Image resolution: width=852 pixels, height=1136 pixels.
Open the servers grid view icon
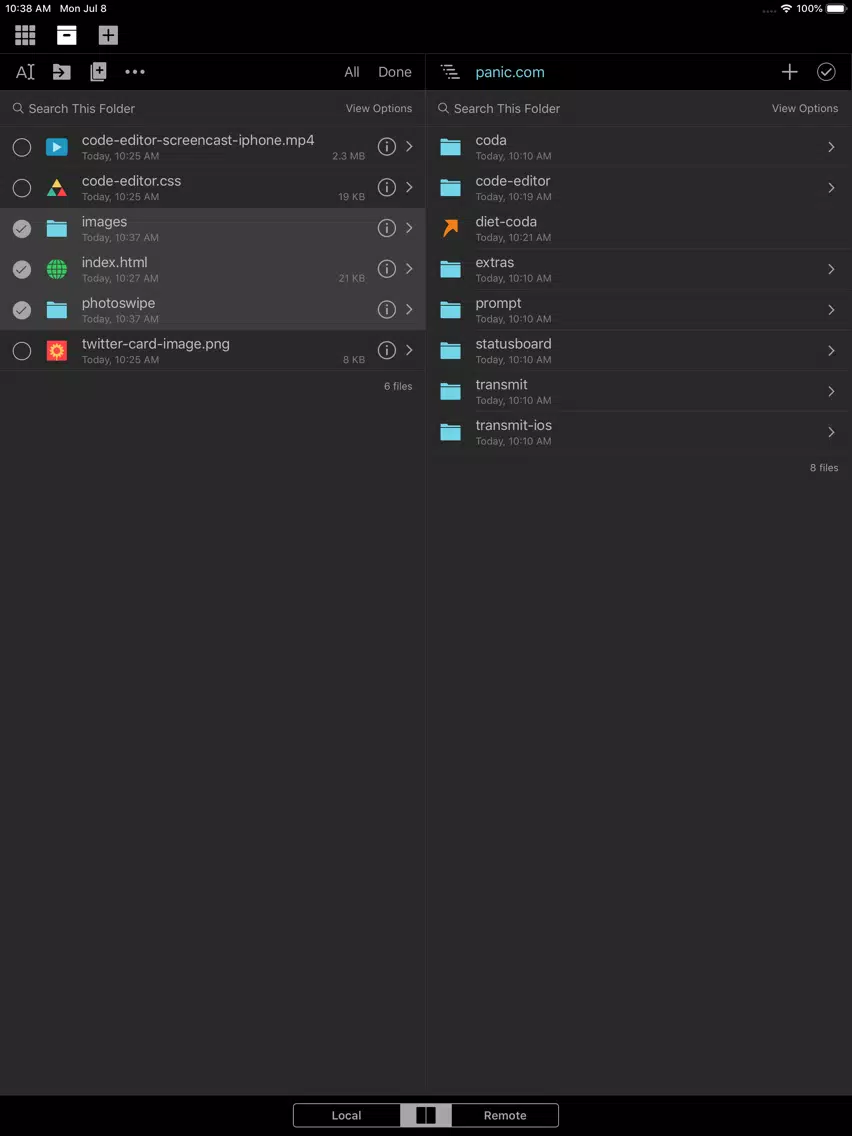[25, 35]
